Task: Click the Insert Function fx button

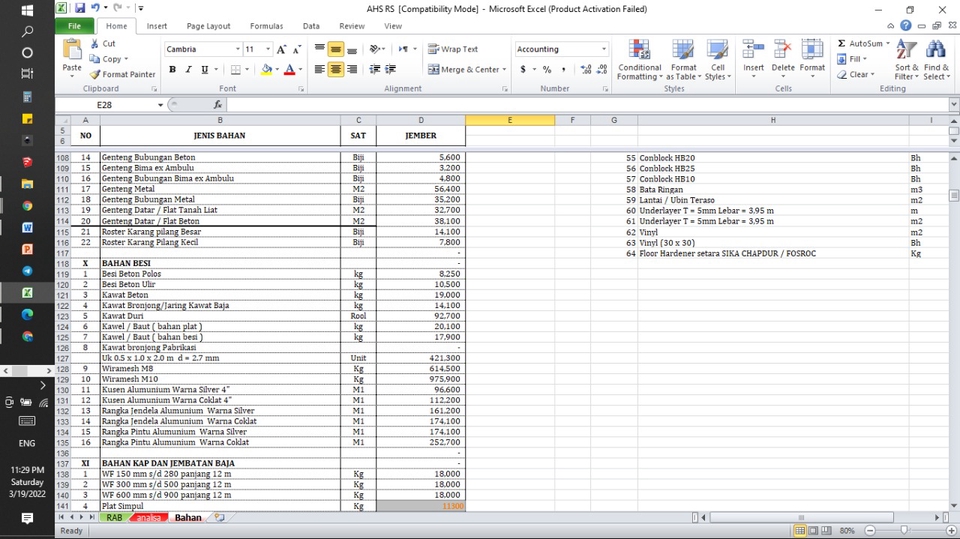Action: (x=217, y=105)
